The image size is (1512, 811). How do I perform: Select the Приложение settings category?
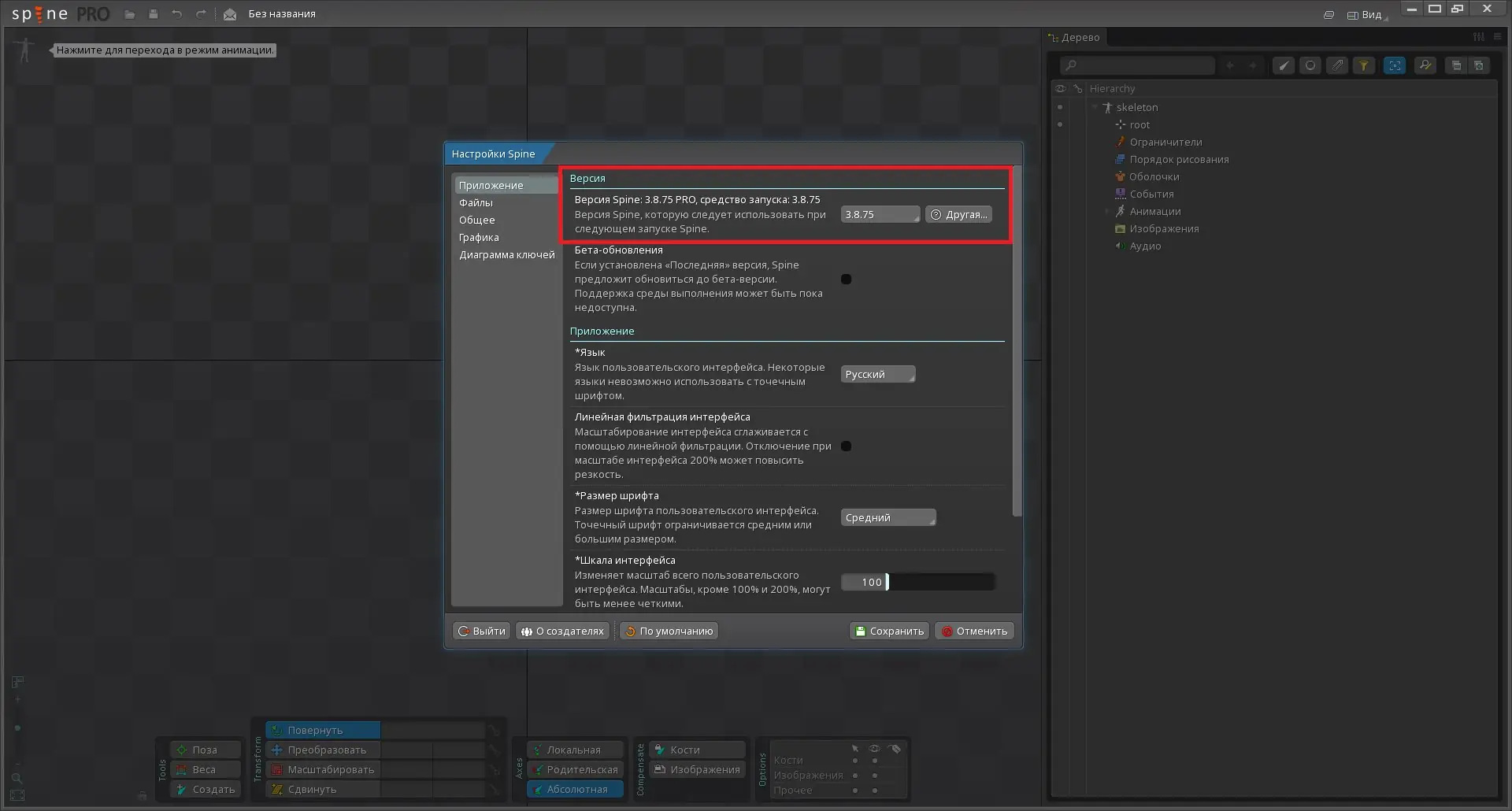click(506, 185)
